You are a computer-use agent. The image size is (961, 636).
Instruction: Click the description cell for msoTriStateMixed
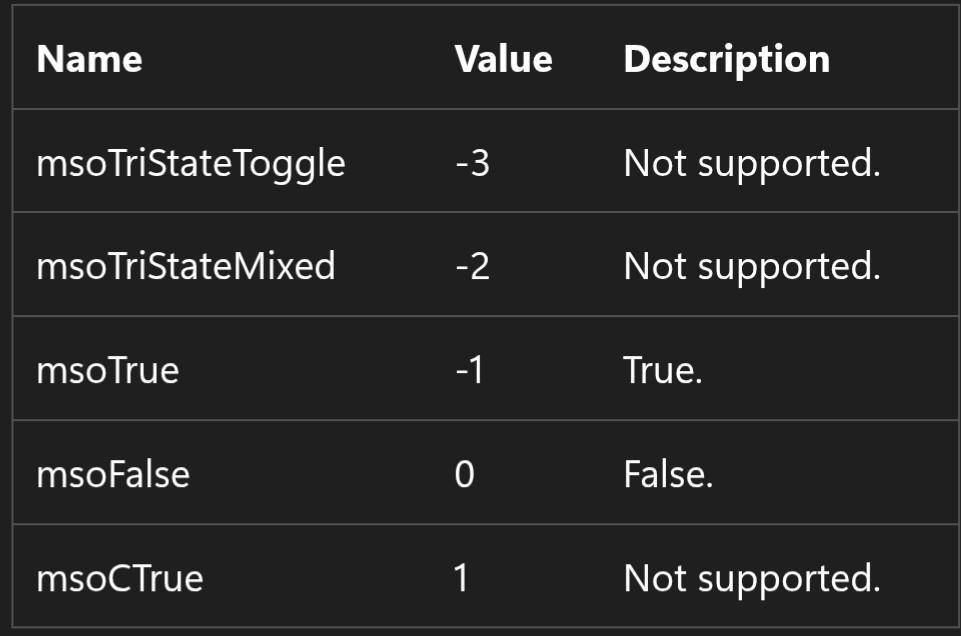(751, 267)
